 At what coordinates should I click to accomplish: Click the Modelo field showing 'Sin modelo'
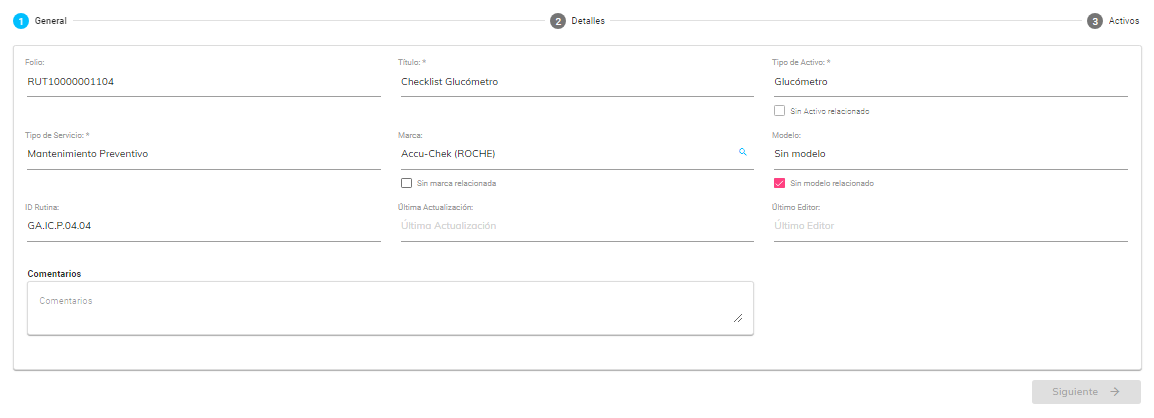[x=950, y=154]
